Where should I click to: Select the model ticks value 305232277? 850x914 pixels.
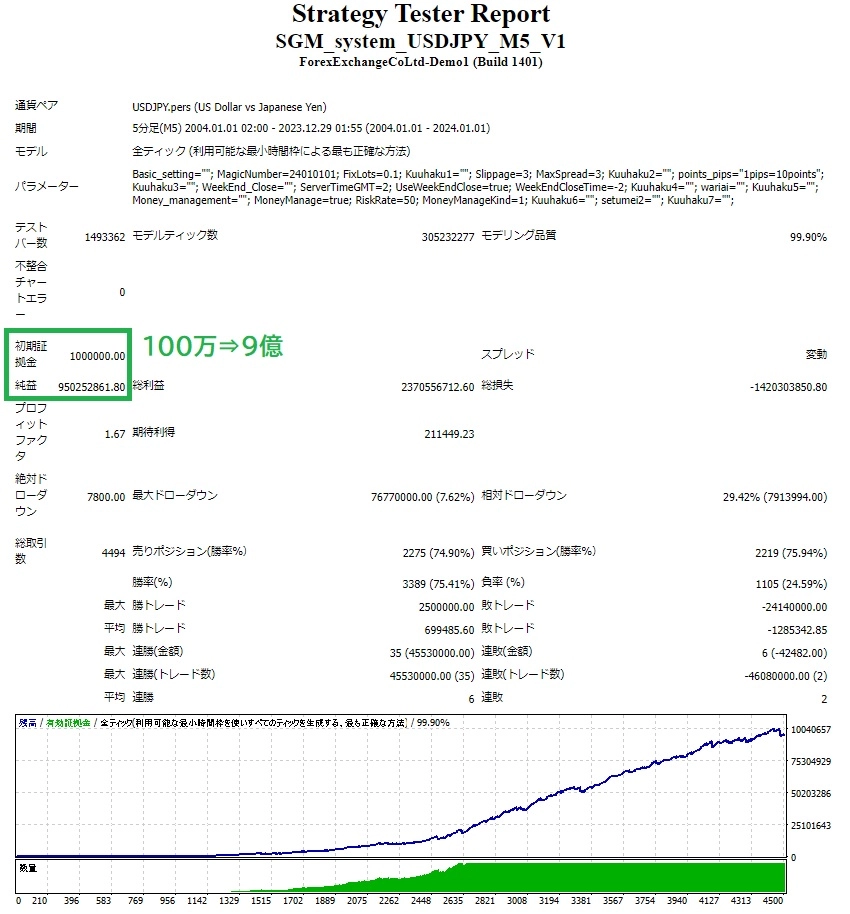click(448, 237)
